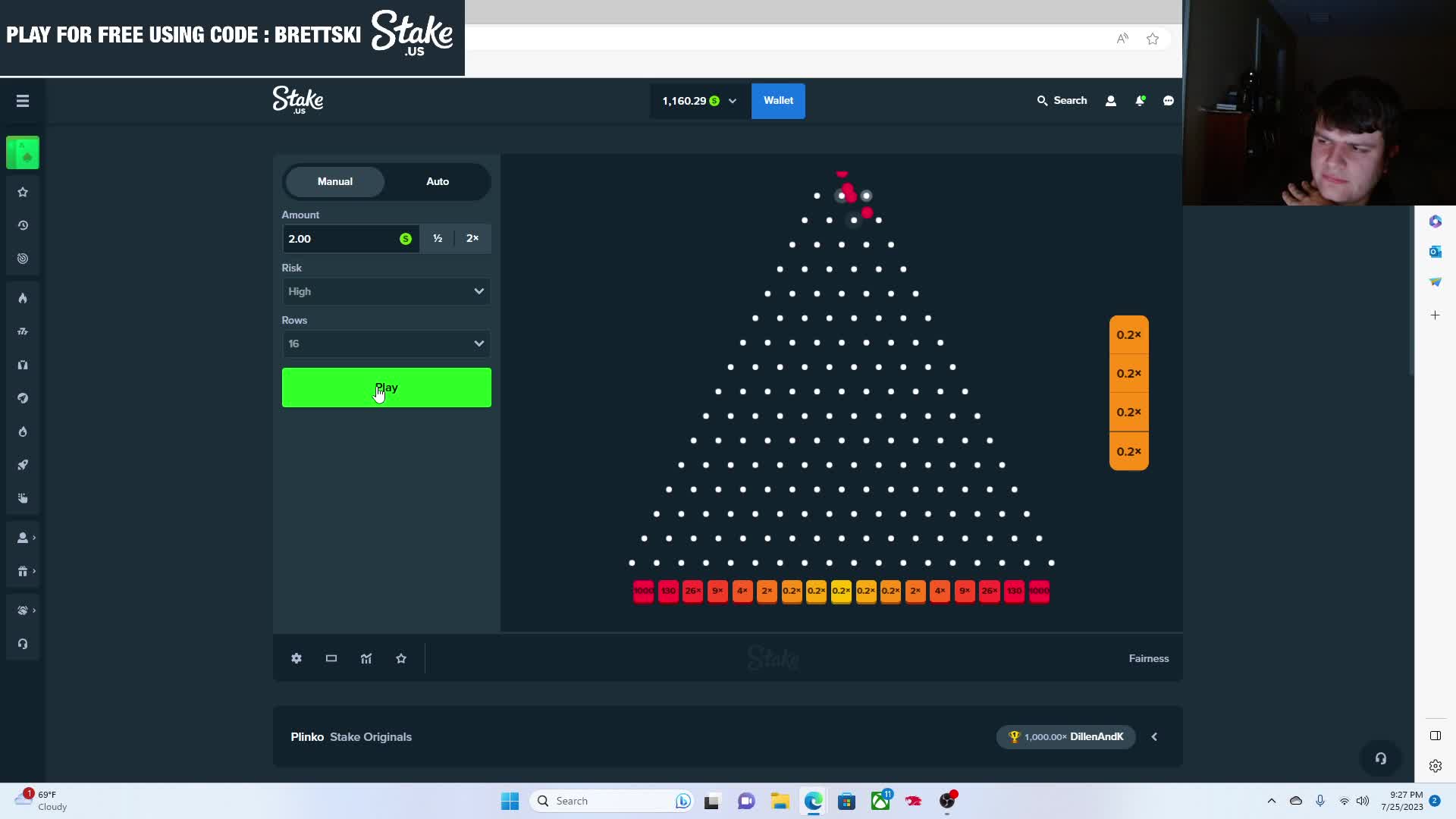Open live support headset icon in sidebar

tap(23, 643)
